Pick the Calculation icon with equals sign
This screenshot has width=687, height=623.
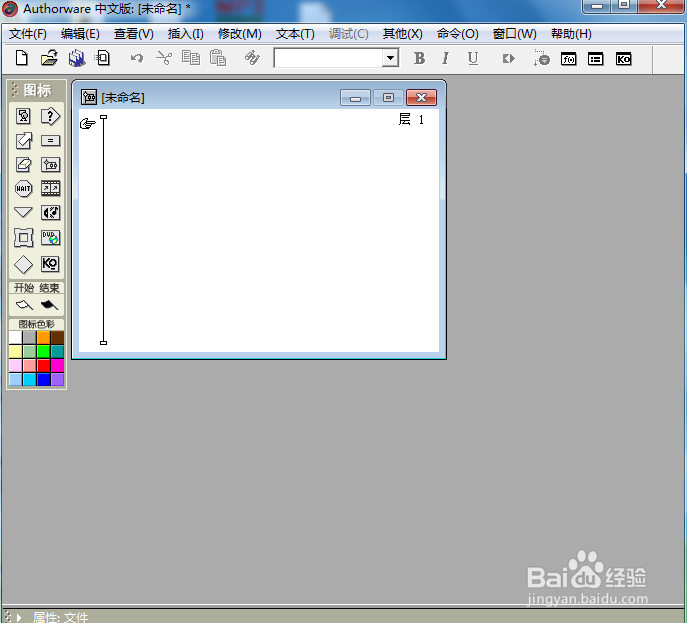tap(50, 141)
